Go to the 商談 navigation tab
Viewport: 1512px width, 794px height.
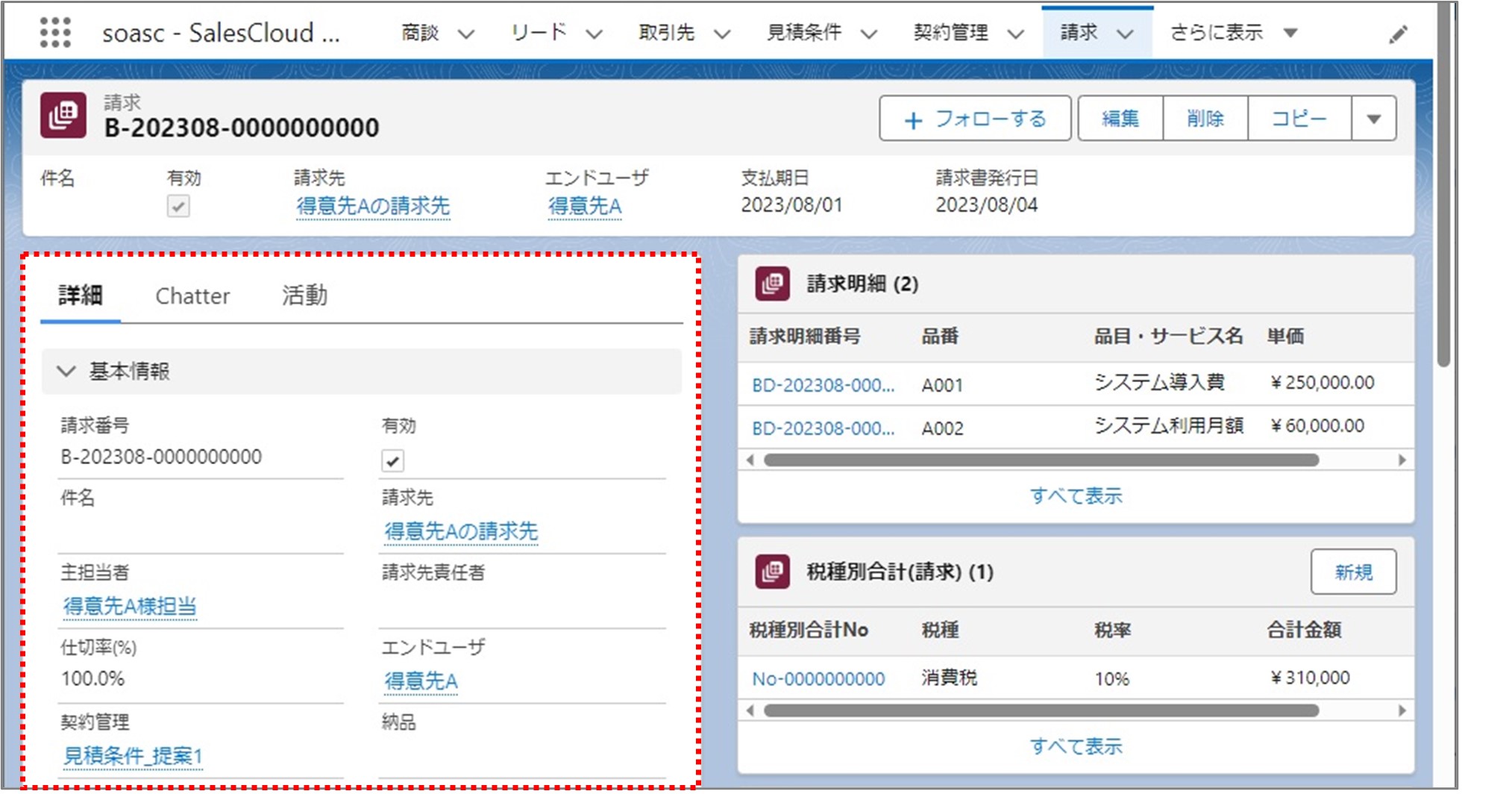(x=420, y=33)
